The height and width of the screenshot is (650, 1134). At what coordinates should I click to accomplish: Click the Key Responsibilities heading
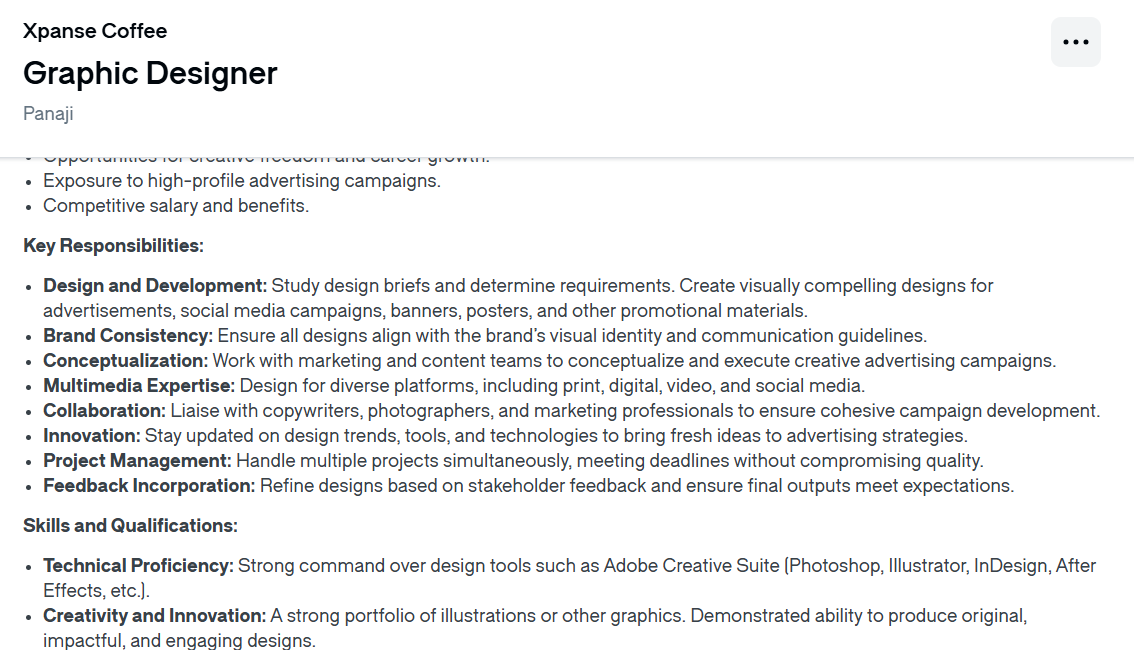click(113, 246)
